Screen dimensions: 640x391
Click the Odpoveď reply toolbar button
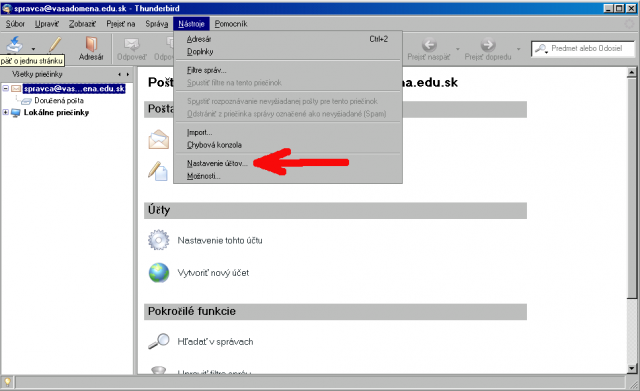click(x=131, y=48)
